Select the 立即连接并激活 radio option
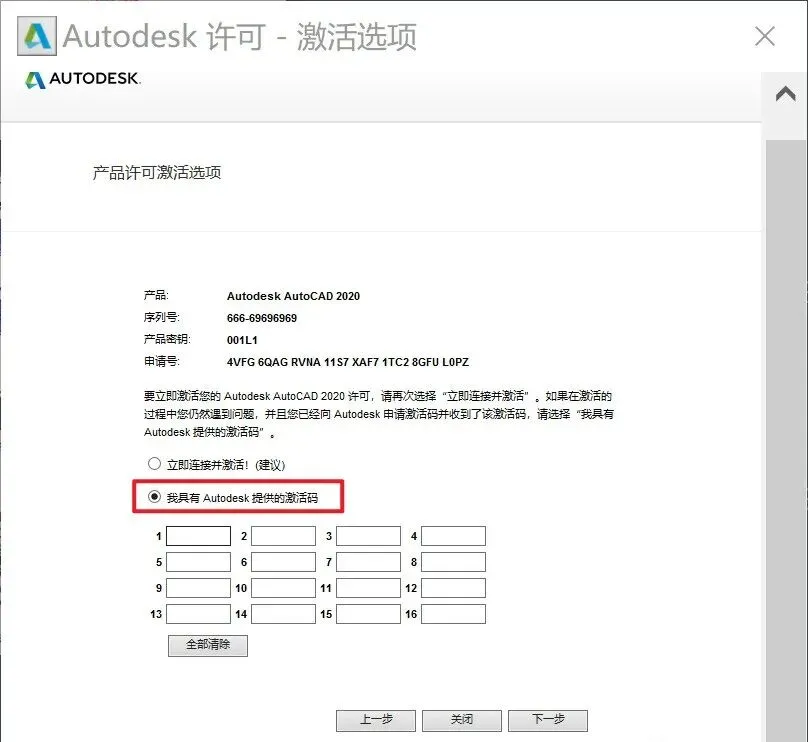This screenshot has height=742, width=808. [154, 464]
